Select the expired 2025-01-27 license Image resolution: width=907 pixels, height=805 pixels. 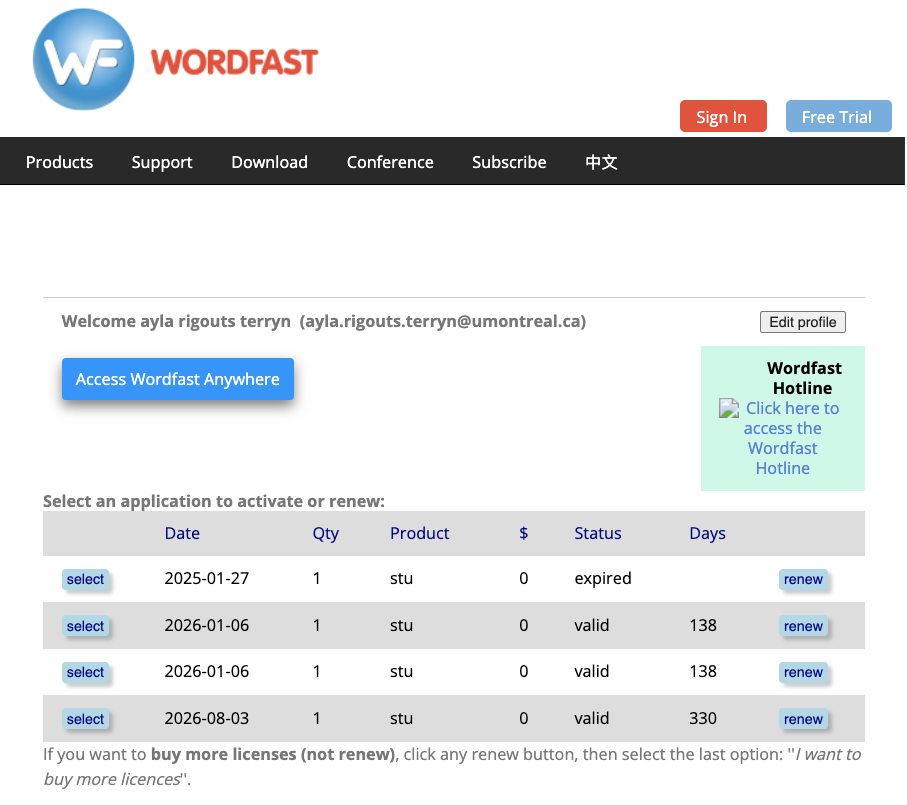[85, 579]
